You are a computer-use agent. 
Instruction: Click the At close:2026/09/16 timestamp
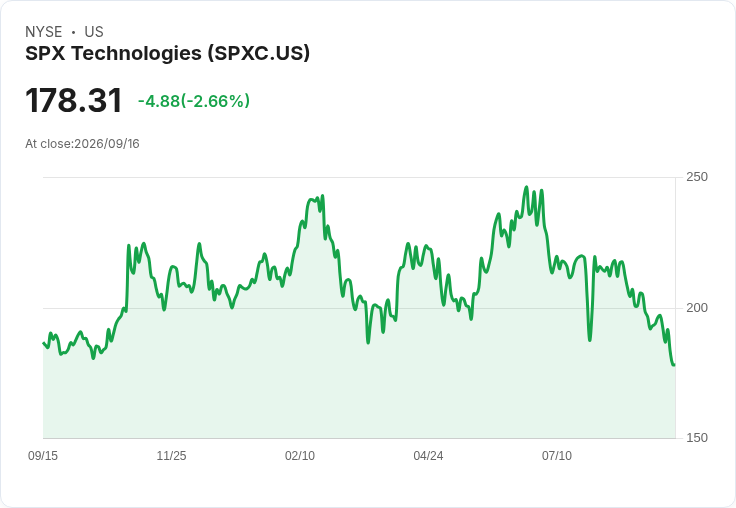click(x=82, y=144)
